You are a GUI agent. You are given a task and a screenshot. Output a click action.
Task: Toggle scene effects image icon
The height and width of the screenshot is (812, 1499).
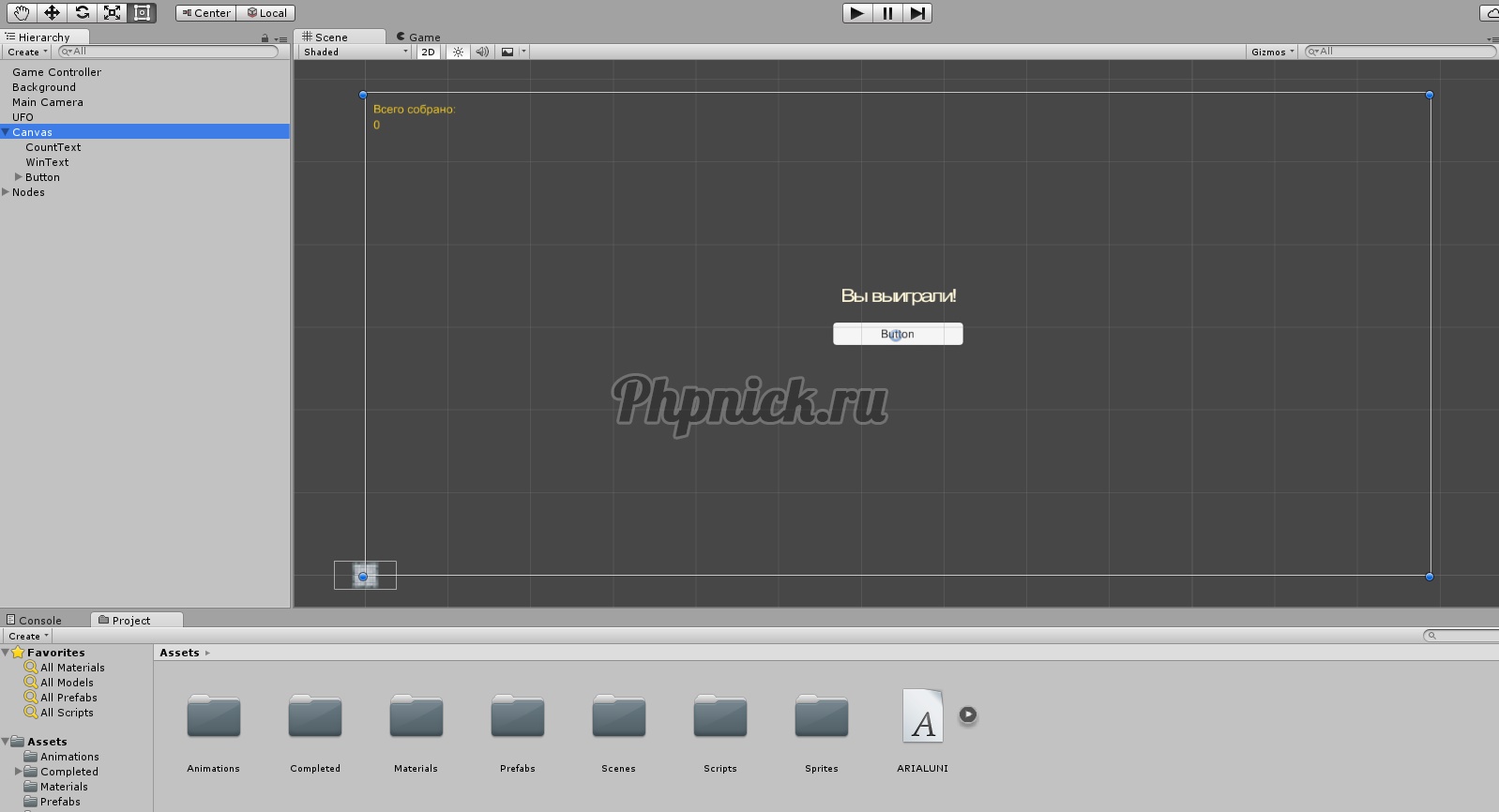pyautogui.click(x=507, y=52)
